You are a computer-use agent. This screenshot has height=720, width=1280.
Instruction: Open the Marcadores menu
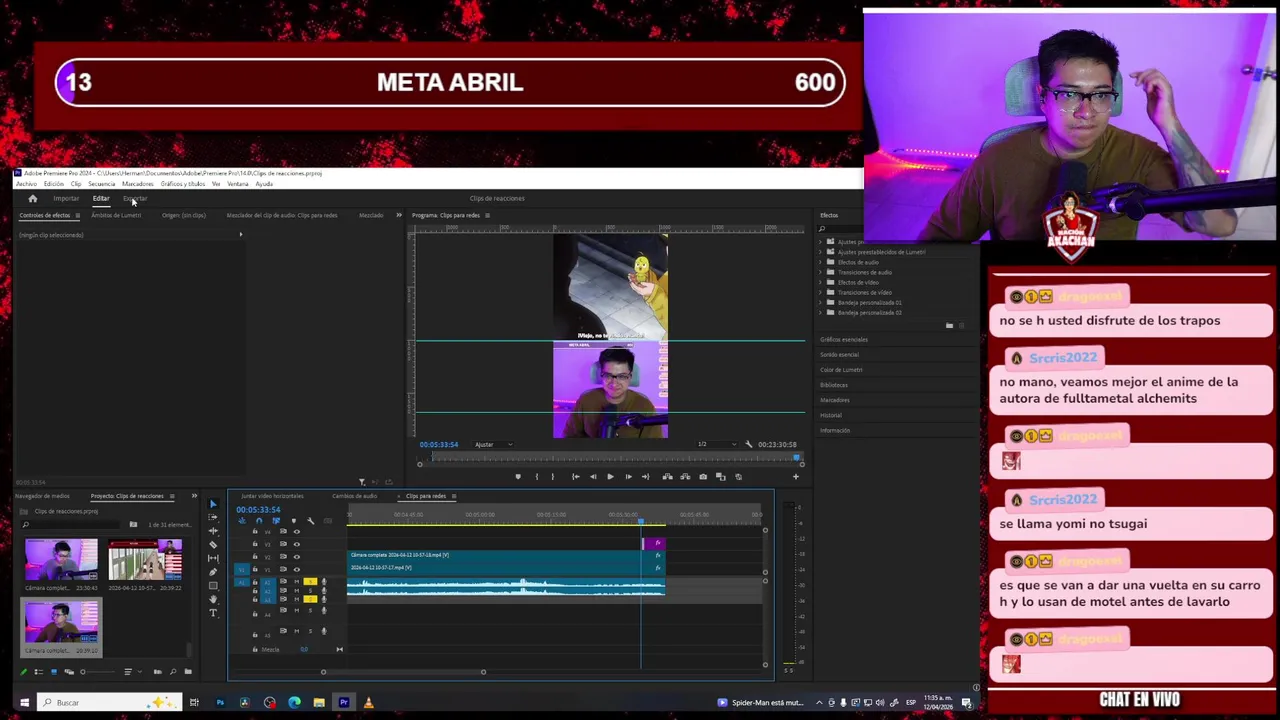(x=138, y=184)
